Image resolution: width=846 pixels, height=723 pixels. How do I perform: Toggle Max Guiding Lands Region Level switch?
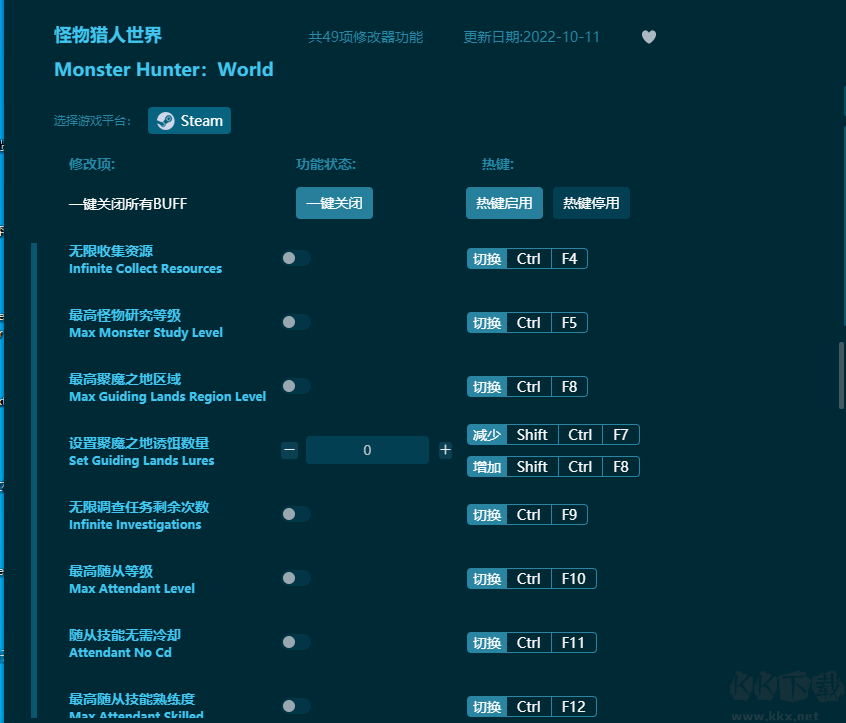coord(296,386)
